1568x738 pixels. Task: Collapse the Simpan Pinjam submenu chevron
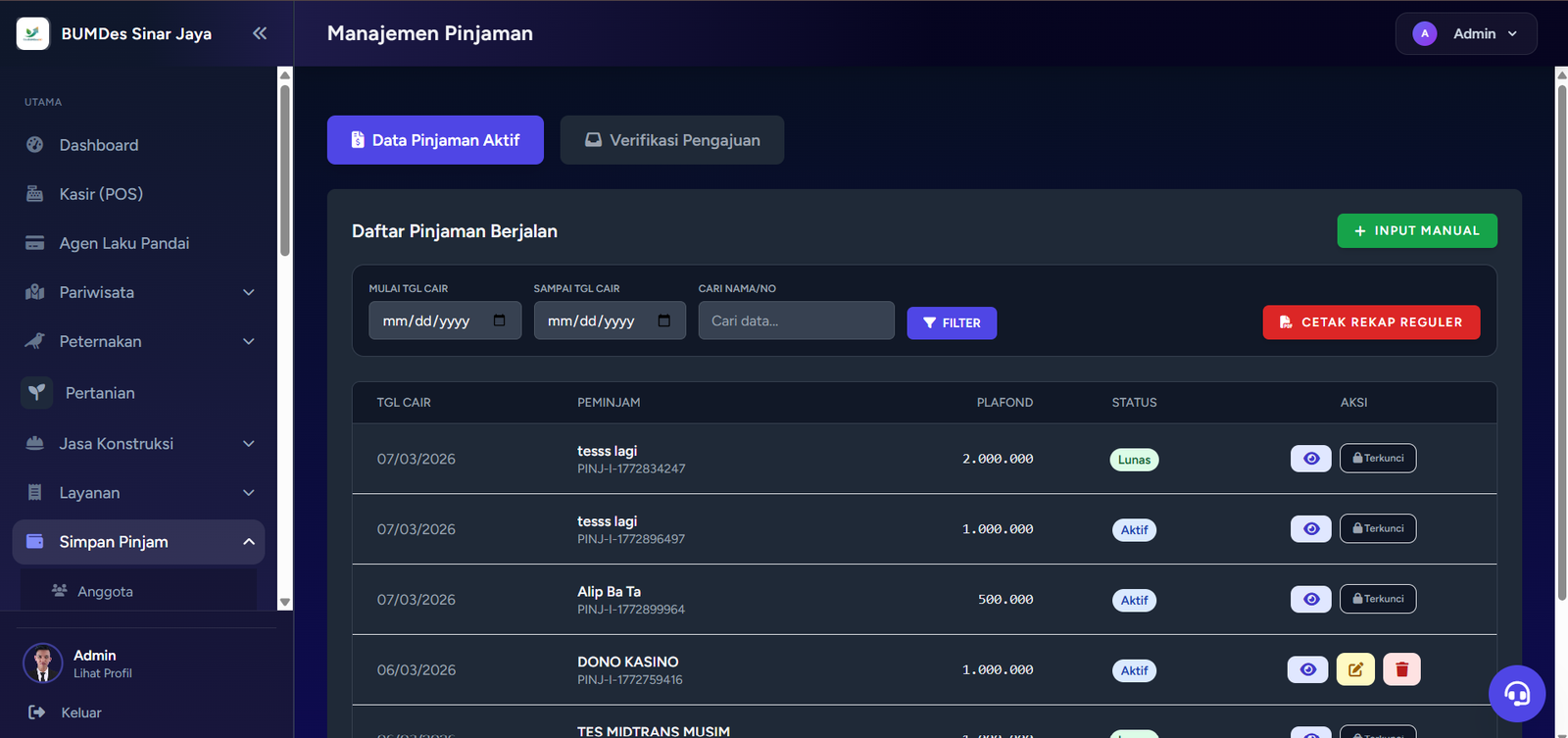[x=249, y=542]
